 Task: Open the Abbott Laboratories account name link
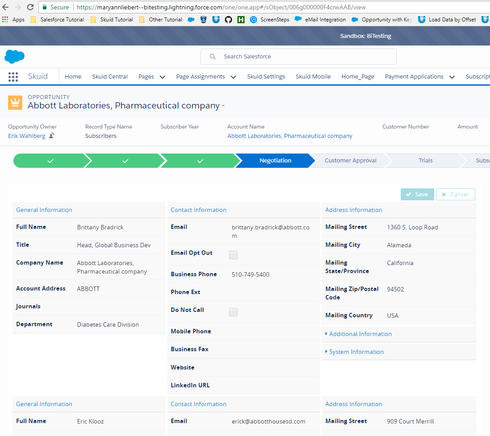pos(290,136)
